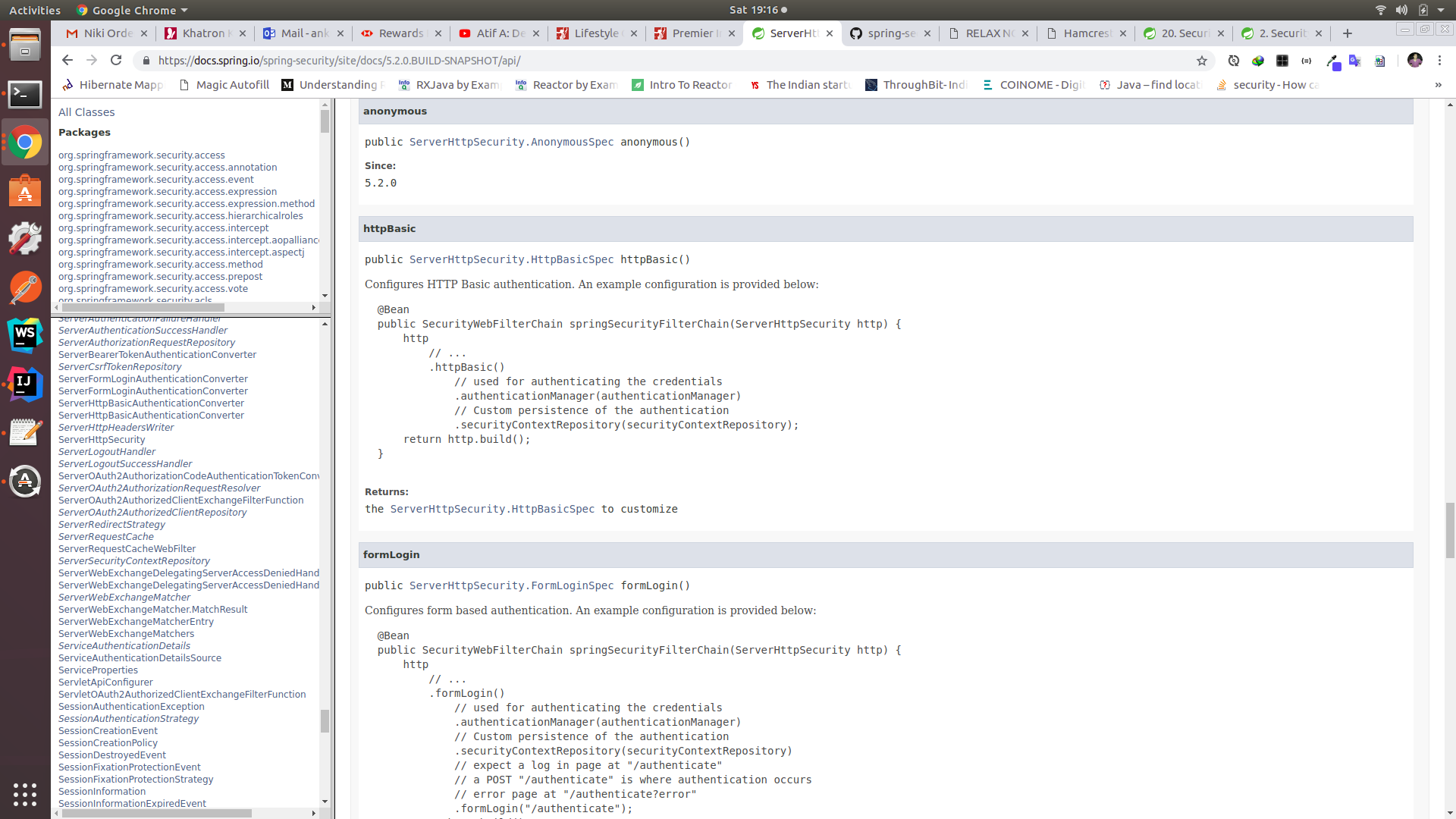Open Terminal from the dock
Viewport: 1456px width, 819px height.
(25, 94)
